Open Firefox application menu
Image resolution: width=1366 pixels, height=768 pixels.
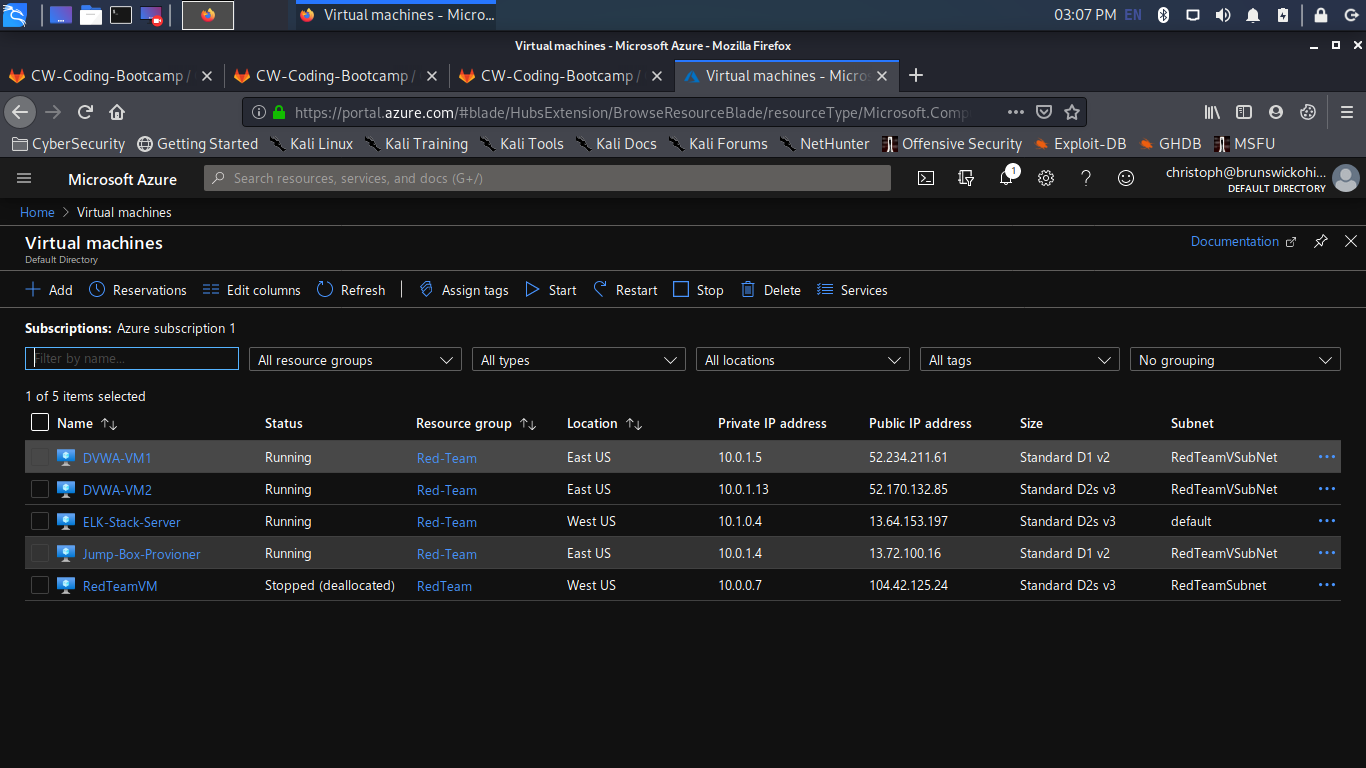point(1348,111)
